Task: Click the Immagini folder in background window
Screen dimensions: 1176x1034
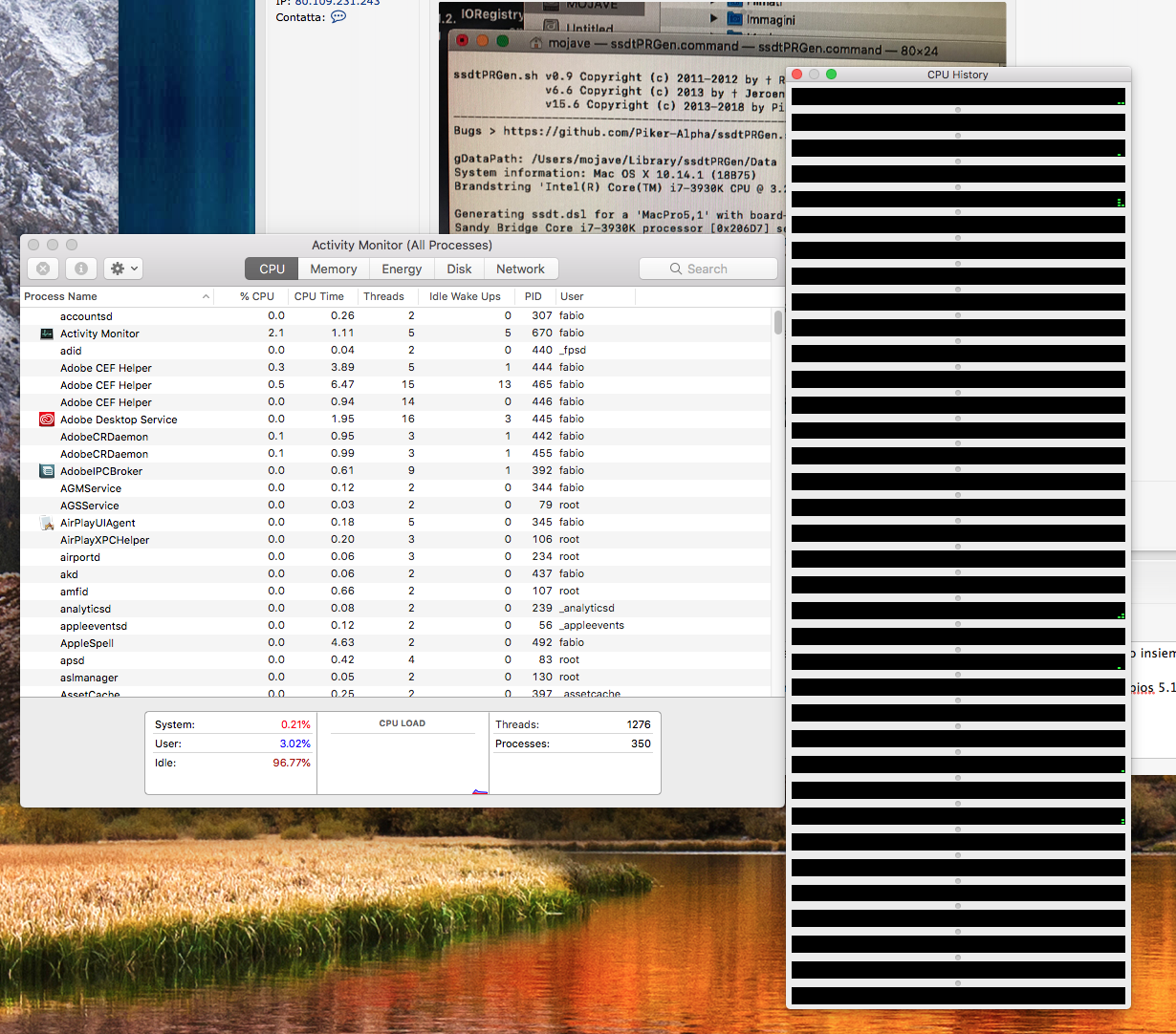Action: click(x=760, y=19)
